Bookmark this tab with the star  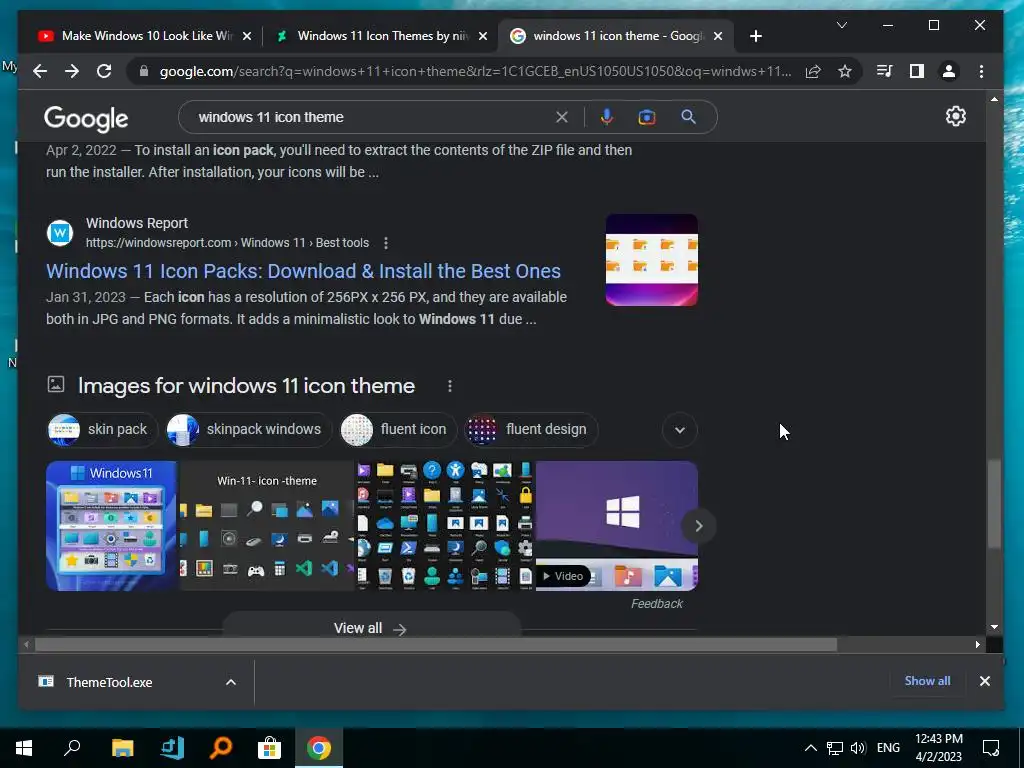(x=845, y=71)
